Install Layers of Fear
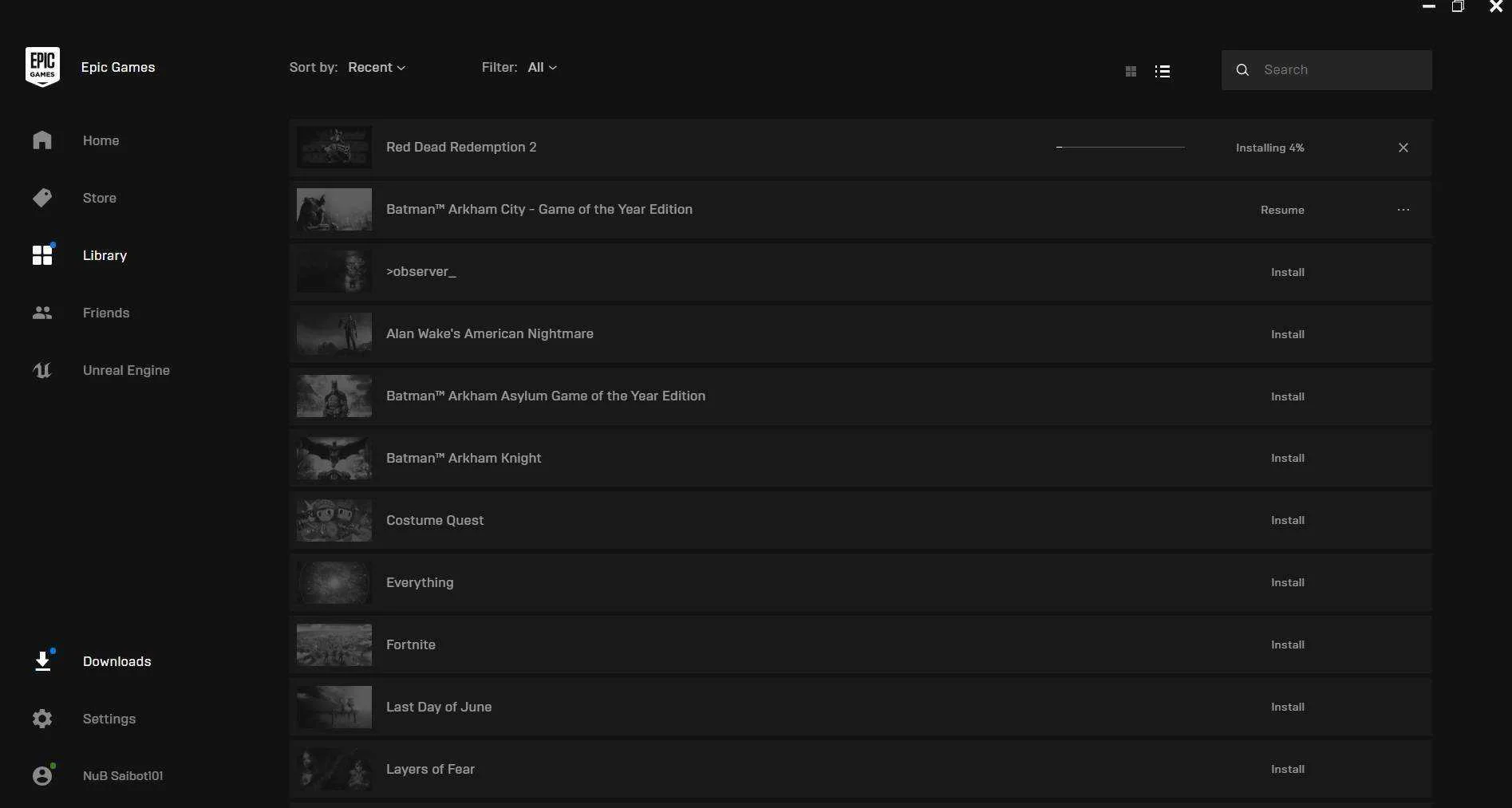The height and width of the screenshot is (808, 1512). click(x=1288, y=769)
